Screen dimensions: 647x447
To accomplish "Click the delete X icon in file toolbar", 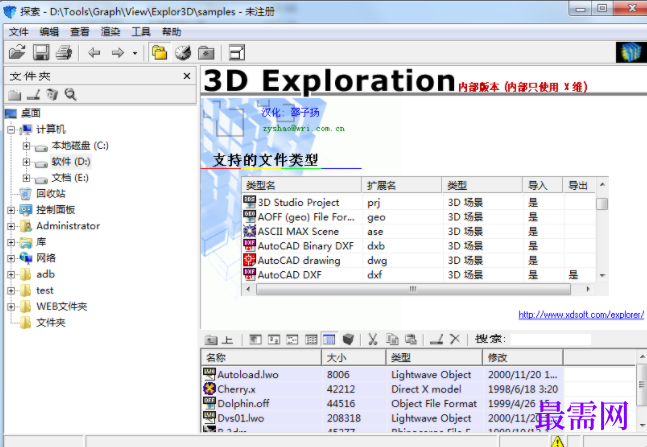I will pos(455,339).
